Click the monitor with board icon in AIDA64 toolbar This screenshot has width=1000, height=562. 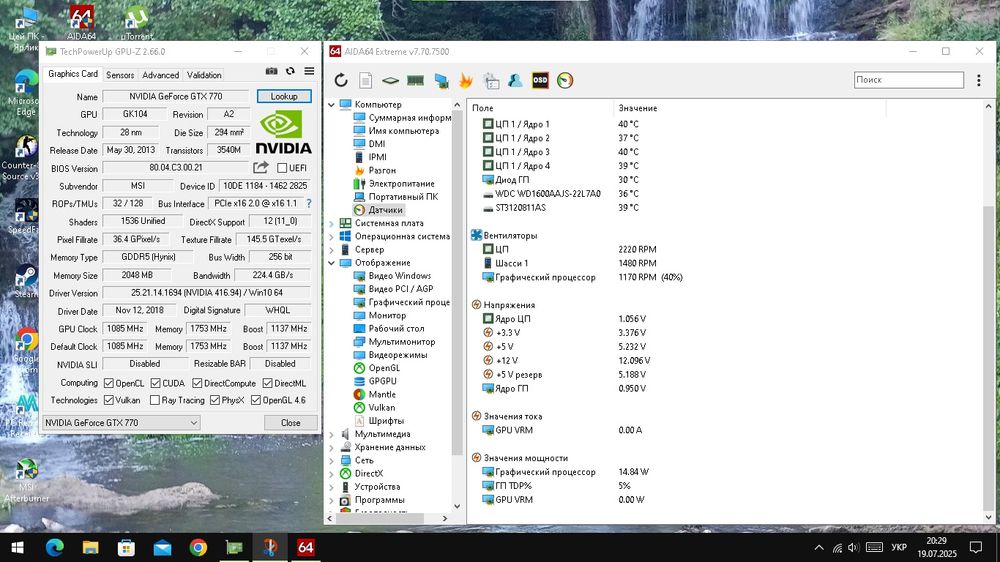point(441,80)
